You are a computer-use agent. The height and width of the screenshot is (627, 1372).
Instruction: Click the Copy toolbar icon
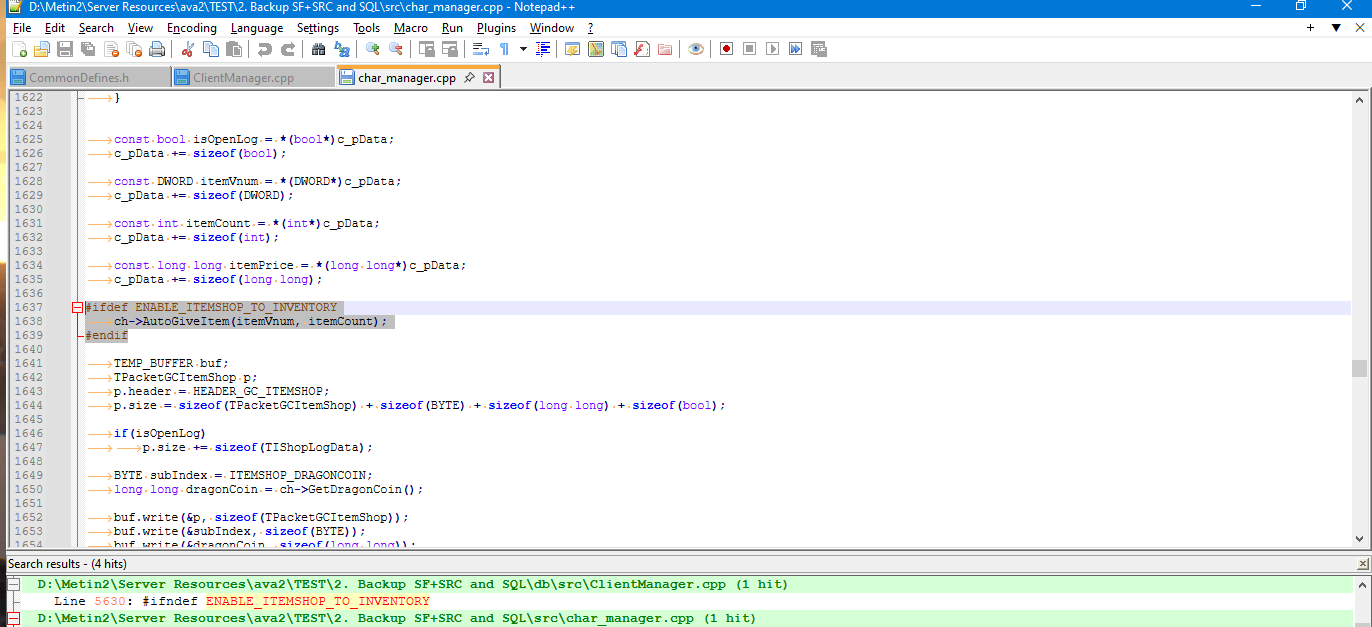(x=210, y=49)
